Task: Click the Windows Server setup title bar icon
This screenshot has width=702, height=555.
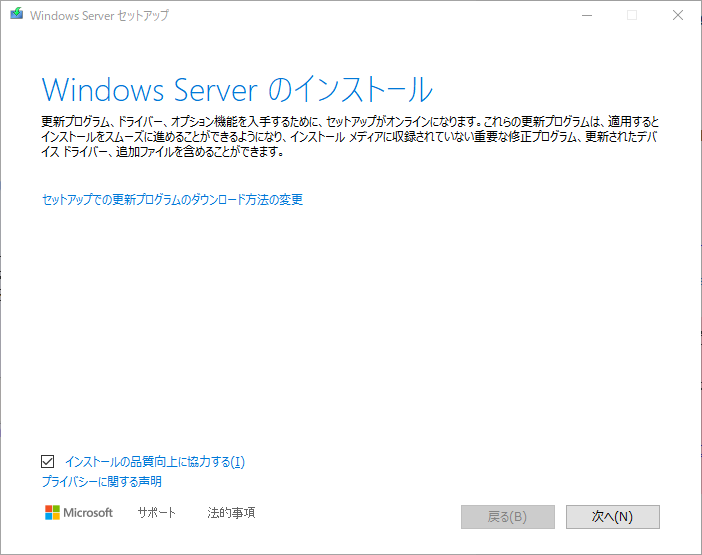Action: tap(17, 14)
